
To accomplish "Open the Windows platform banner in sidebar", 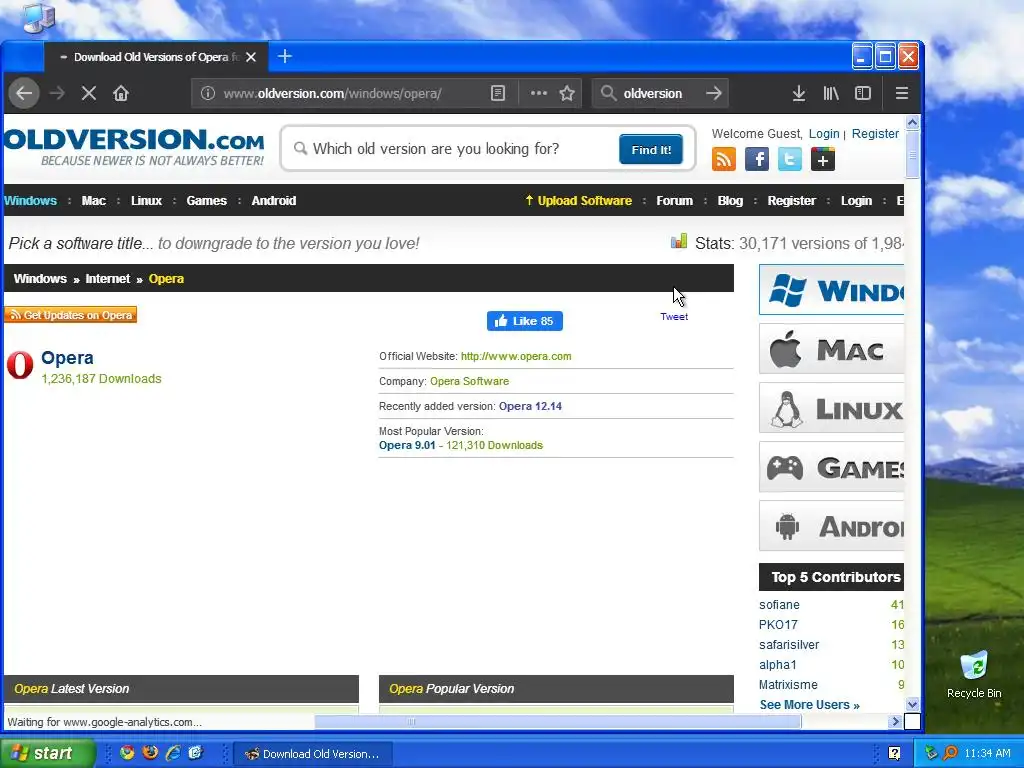I will pyautogui.click(x=831, y=290).
